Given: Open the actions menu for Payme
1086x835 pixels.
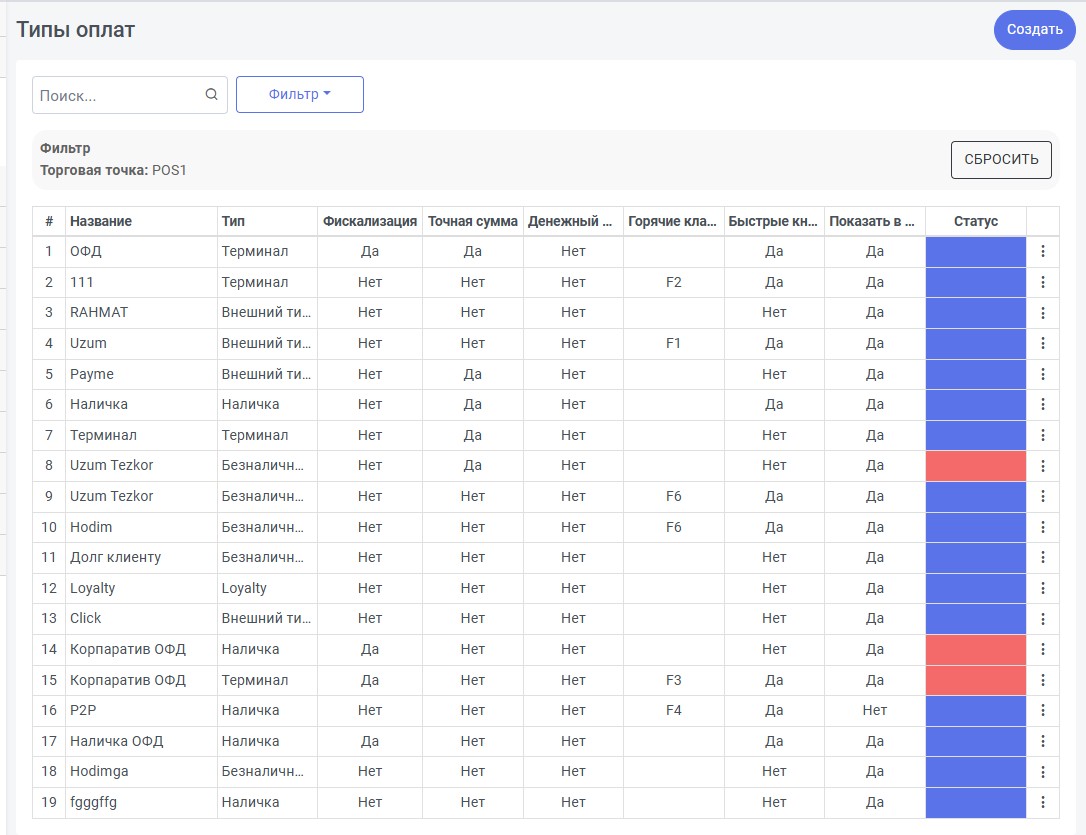Looking at the screenshot, I should click(1042, 374).
